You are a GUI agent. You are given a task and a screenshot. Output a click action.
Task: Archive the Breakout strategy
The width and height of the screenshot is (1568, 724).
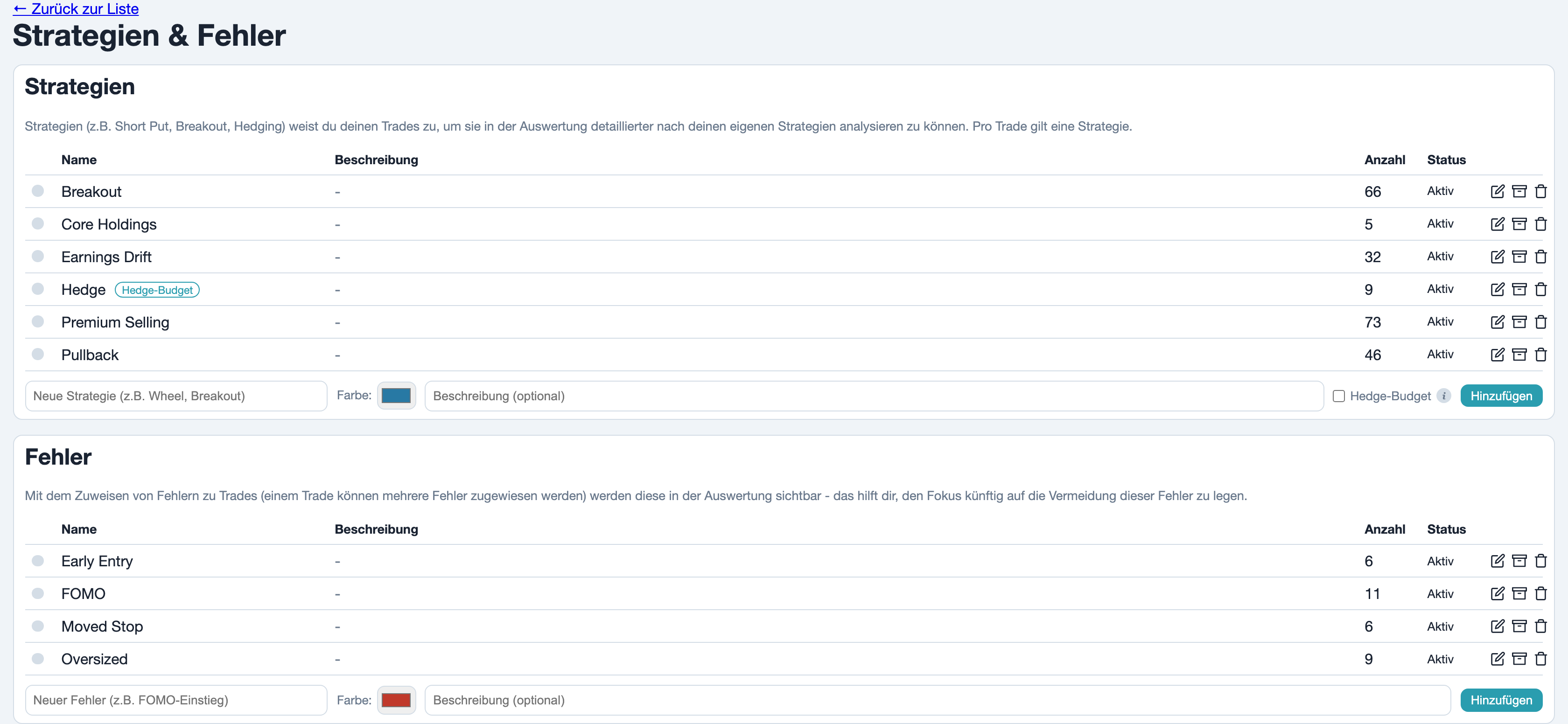tap(1519, 192)
